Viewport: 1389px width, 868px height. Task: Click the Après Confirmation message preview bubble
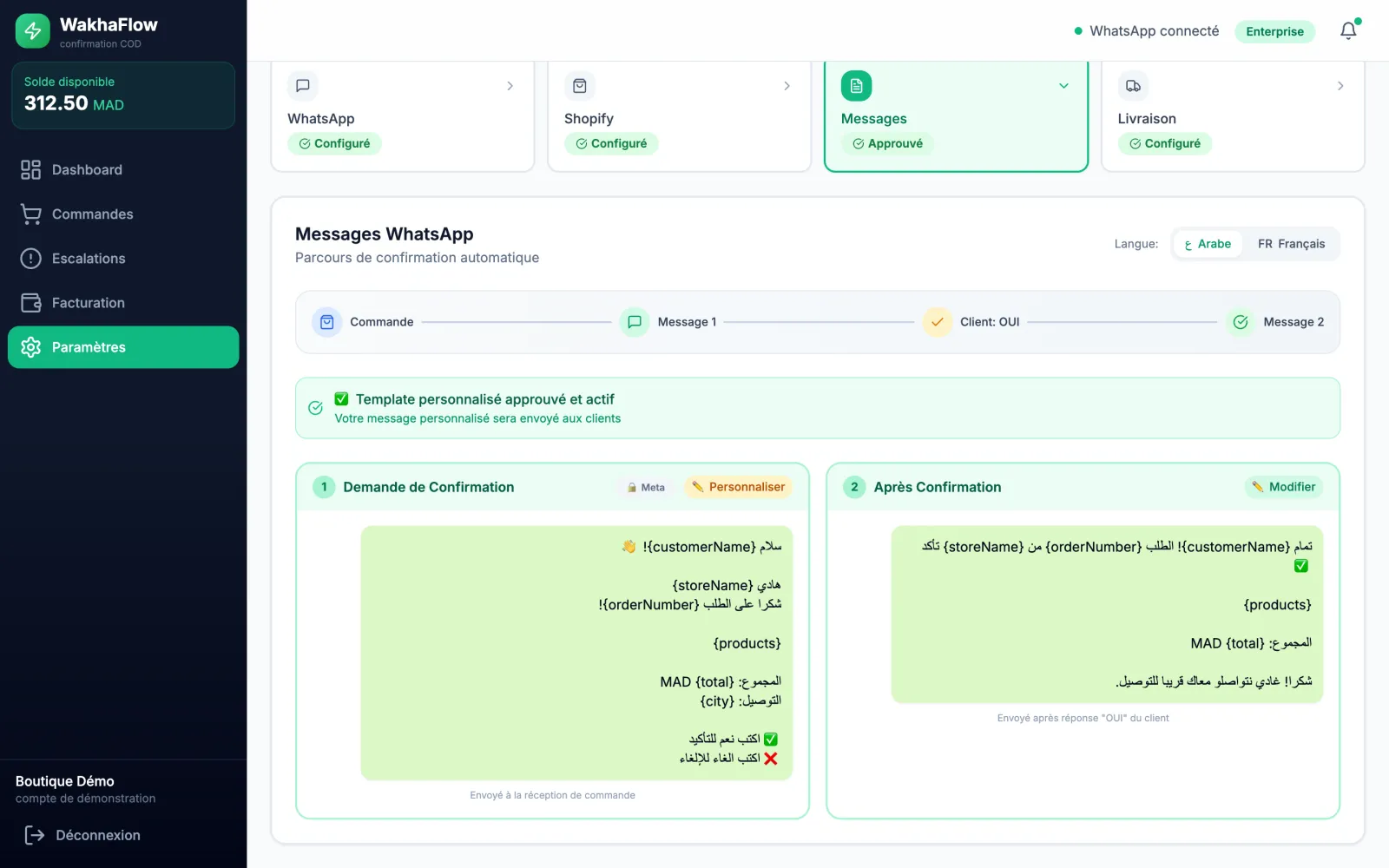pyautogui.click(x=1107, y=615)
